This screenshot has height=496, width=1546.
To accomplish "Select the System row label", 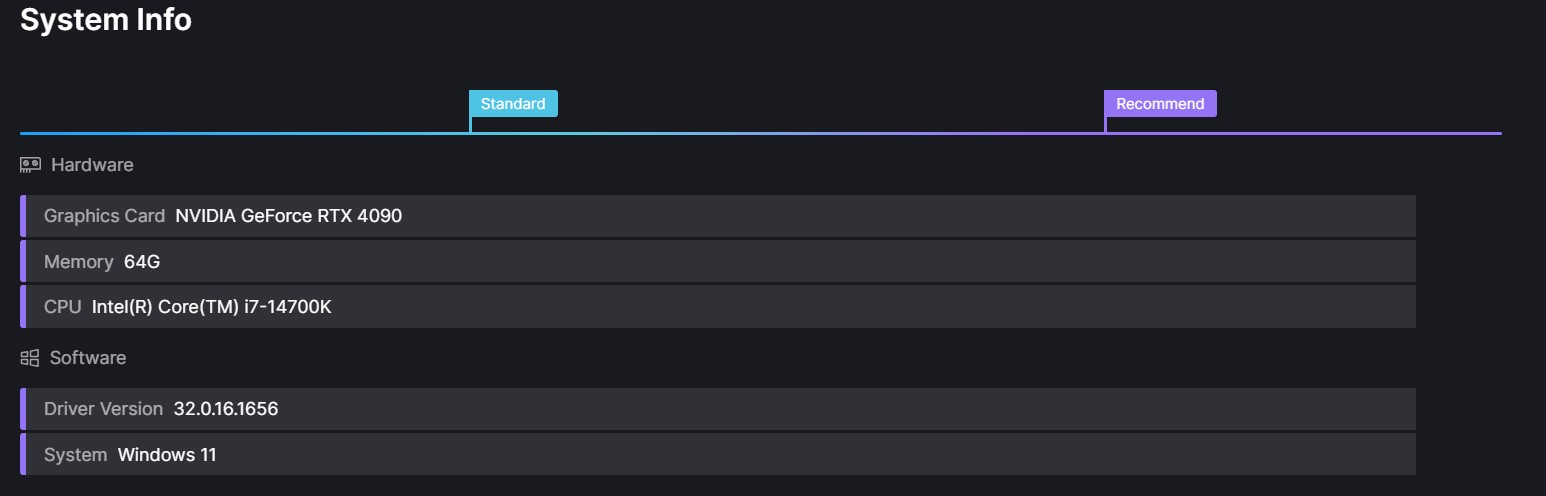I will [75, 455].
